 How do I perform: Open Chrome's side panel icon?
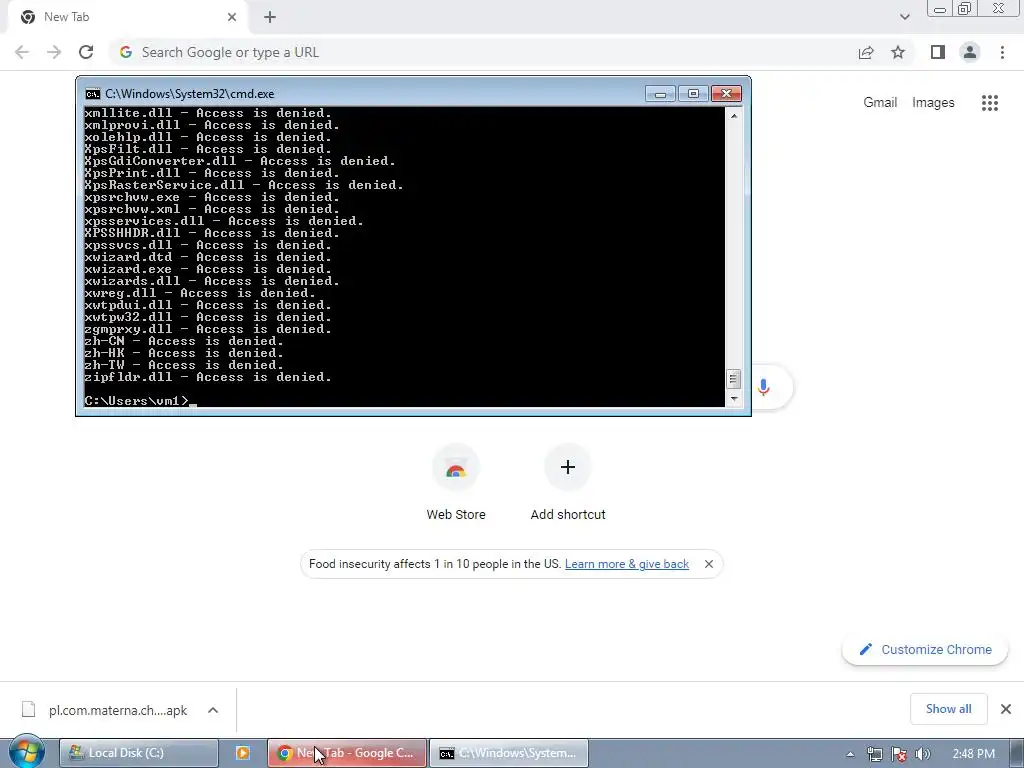pyautogui.click(x=938, y=52)
